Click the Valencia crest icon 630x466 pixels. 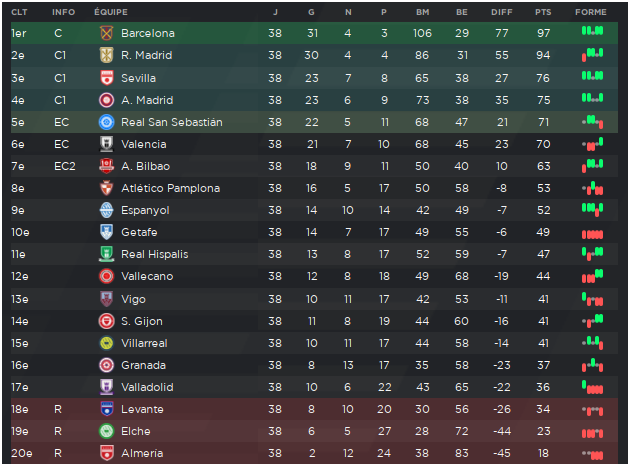pos(106,144)
